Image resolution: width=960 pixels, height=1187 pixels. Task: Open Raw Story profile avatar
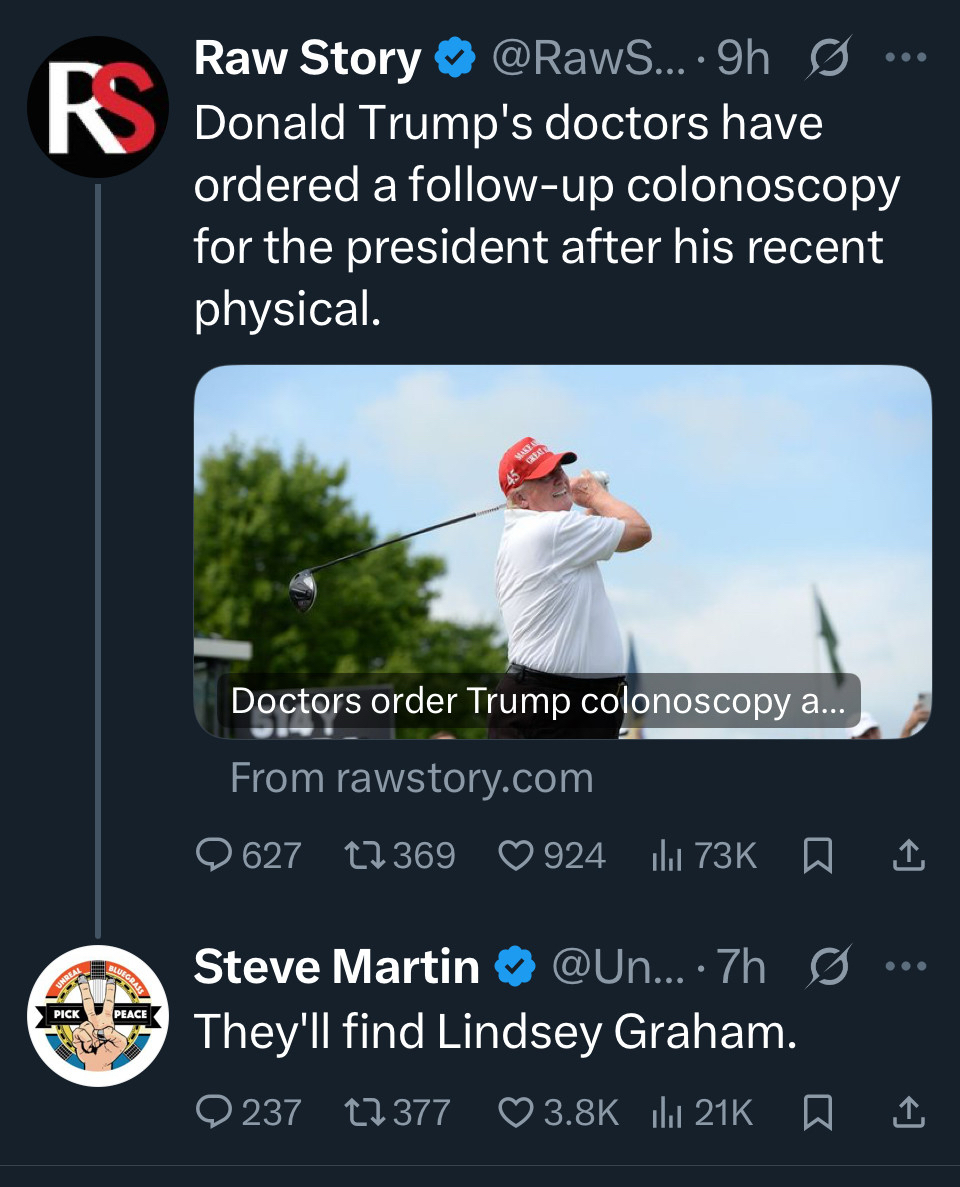[97, 108]
